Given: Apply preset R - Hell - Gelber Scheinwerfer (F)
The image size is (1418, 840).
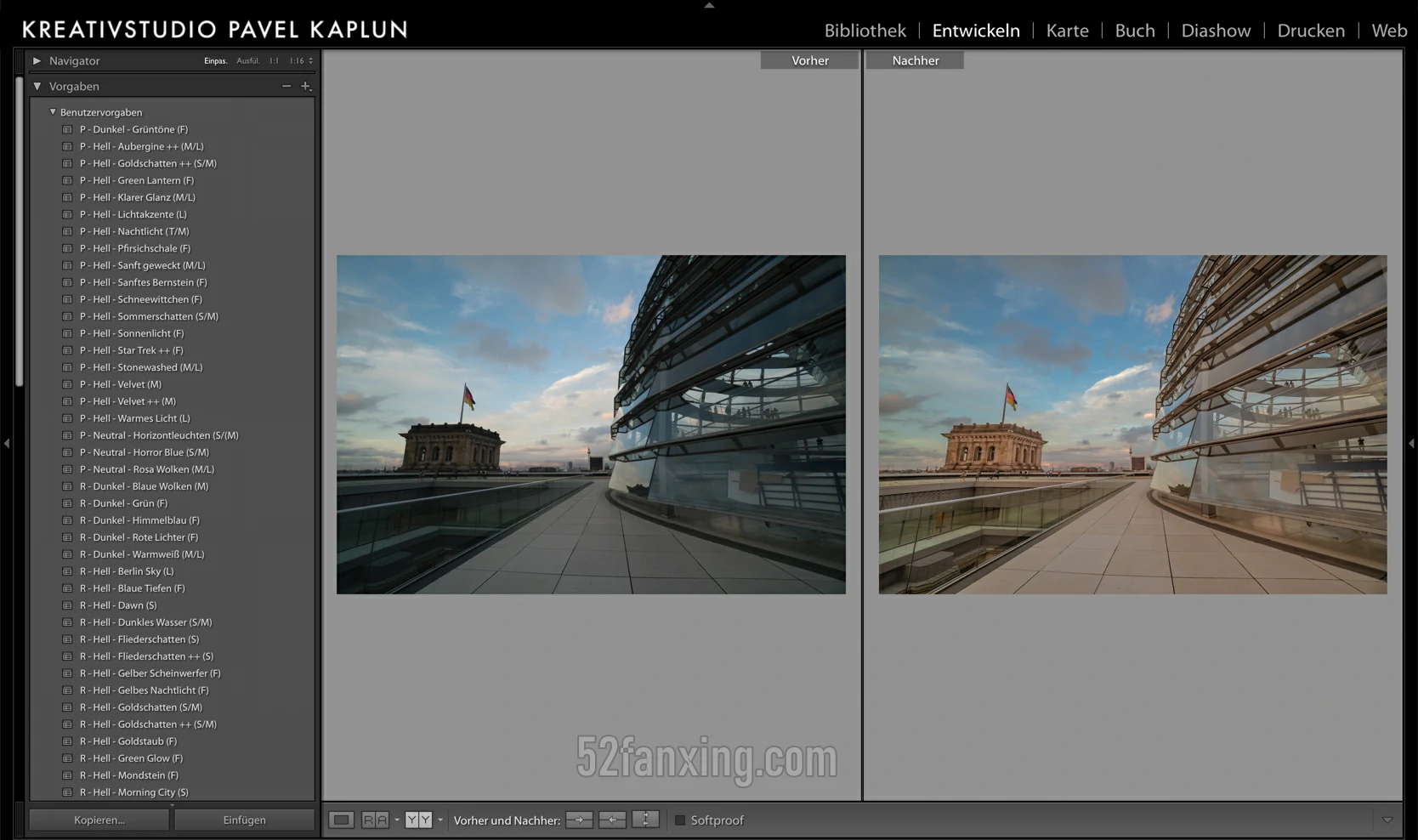Looking at the screenshot, I should tap(150, 673).
